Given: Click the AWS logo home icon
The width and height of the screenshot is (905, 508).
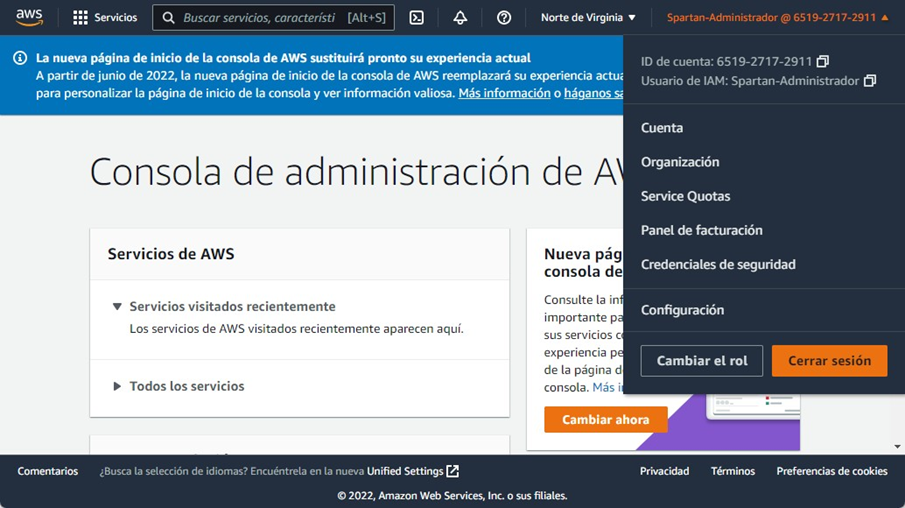Looking at the screenshot, I should point(29,17).
